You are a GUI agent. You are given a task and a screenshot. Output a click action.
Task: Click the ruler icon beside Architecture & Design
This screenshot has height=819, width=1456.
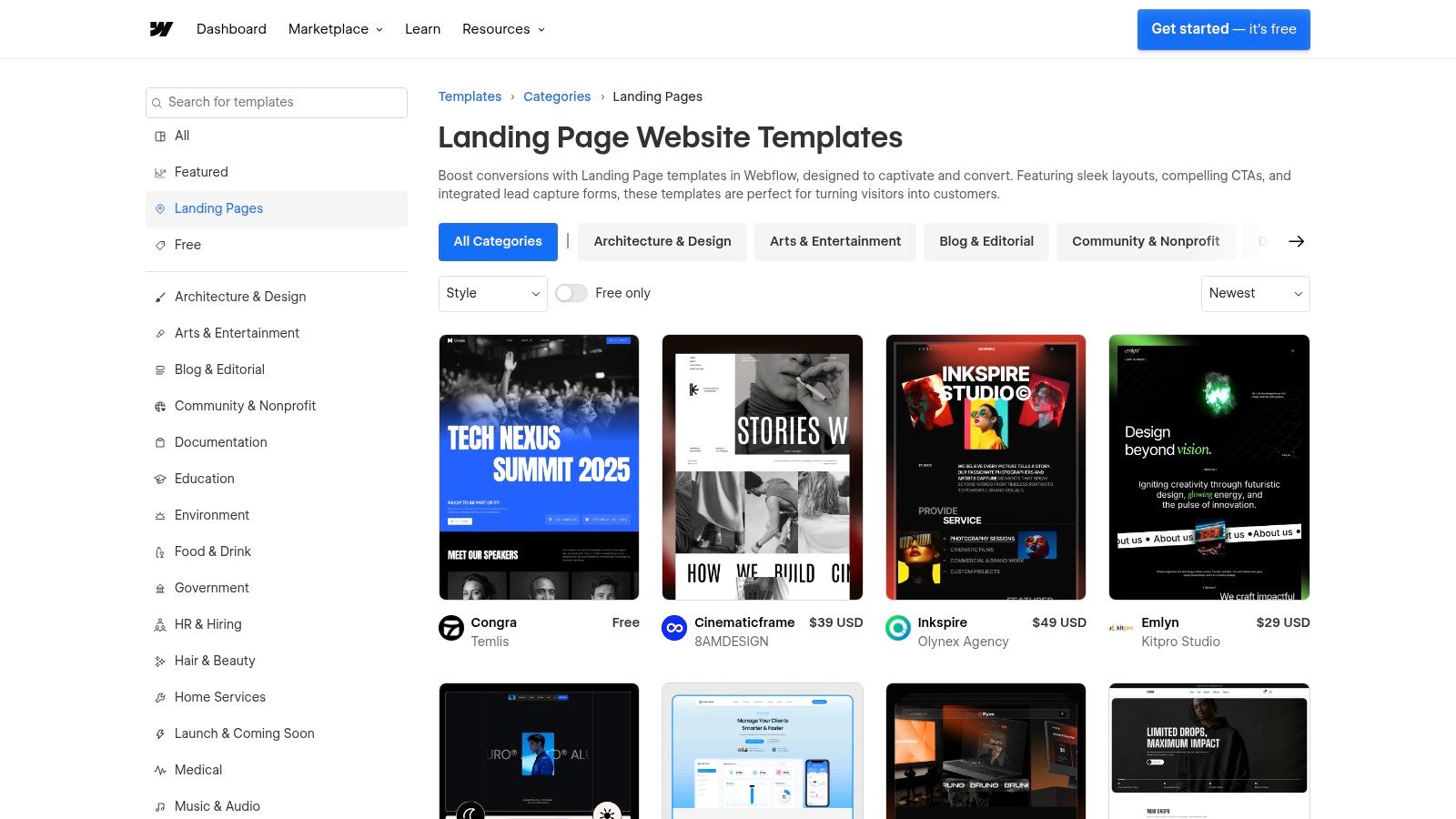point(160,297)
